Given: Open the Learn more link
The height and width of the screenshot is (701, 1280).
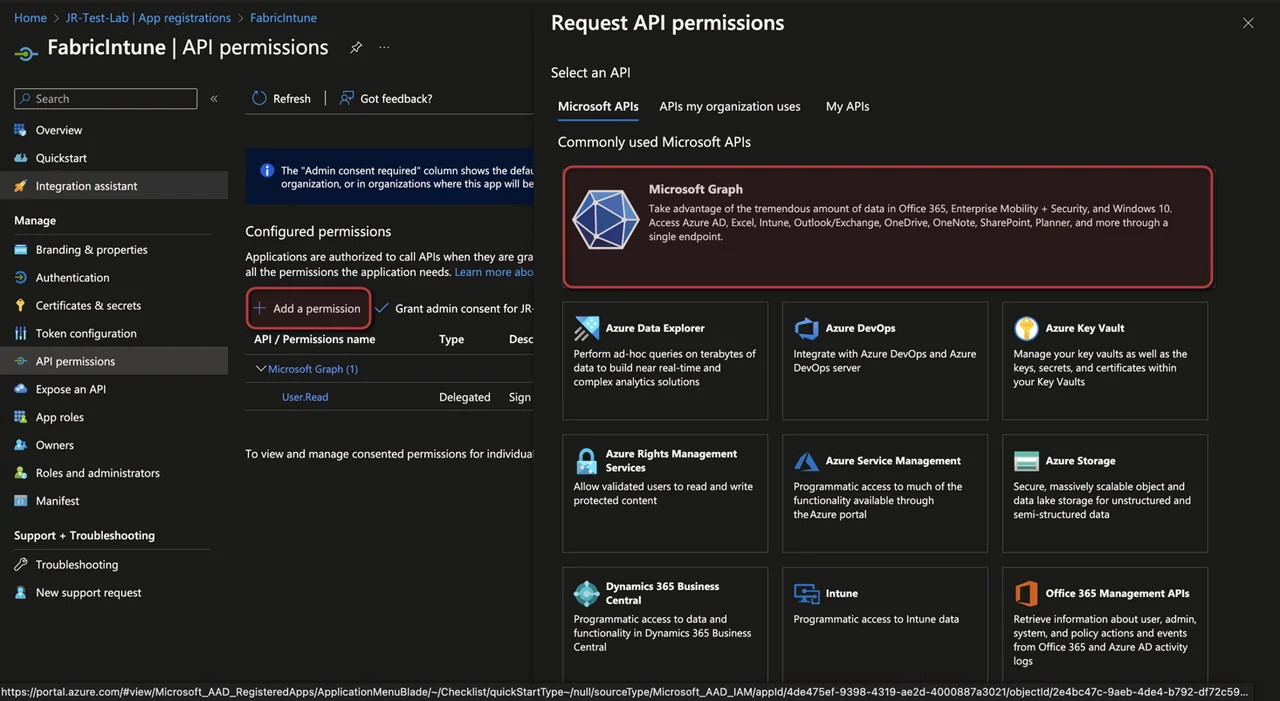Looking at the screenshot, I should tap(494, 272).
